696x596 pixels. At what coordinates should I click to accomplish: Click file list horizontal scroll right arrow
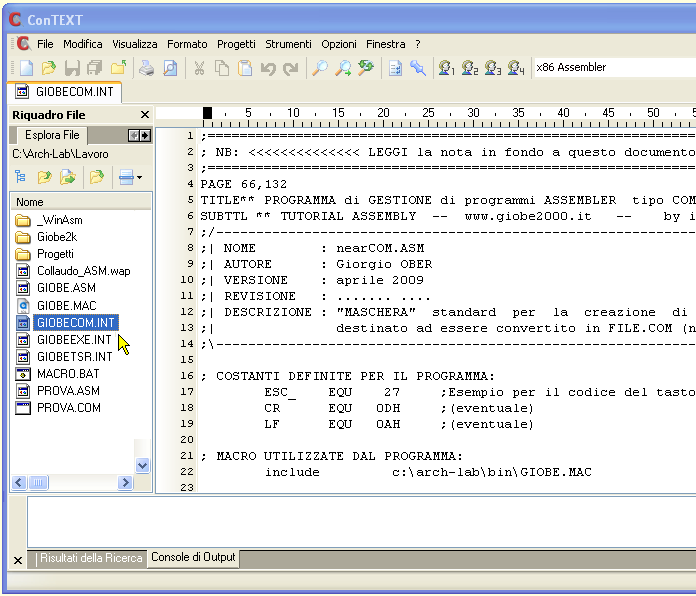[x=125, y=482]
